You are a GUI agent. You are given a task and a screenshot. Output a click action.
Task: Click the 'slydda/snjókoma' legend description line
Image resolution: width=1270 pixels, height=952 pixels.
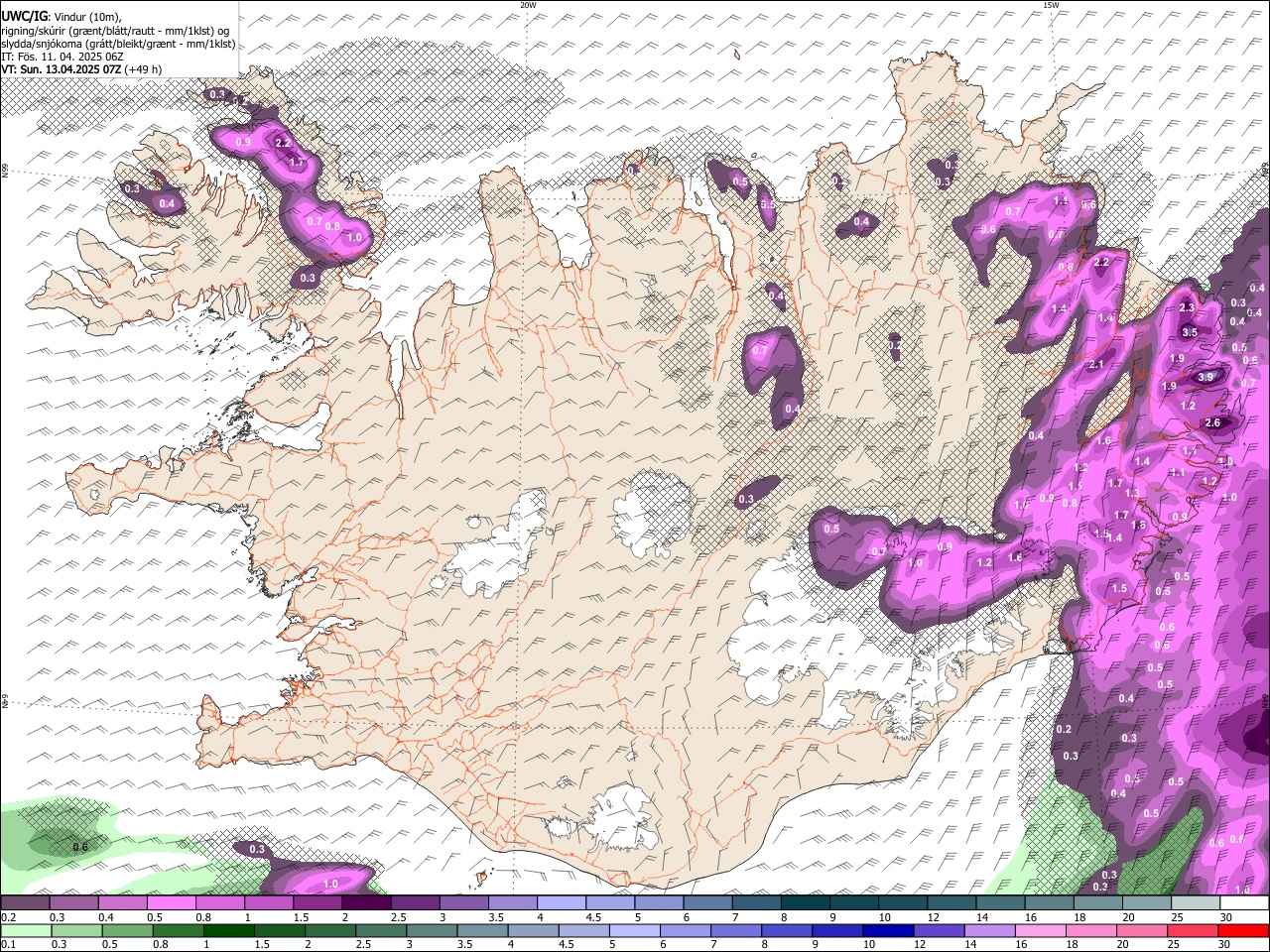coord(118,44)
